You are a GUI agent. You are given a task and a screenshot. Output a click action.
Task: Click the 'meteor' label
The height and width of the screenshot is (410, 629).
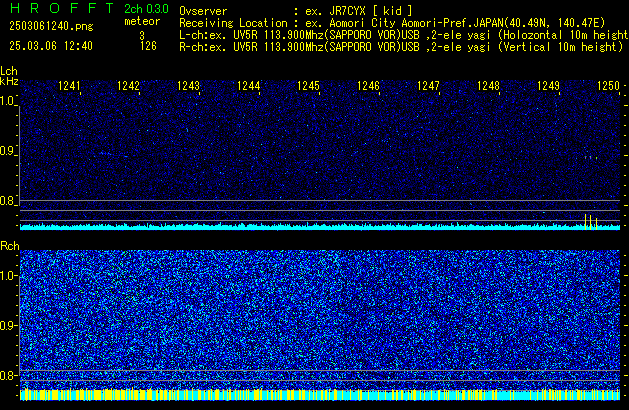click(x=142, y=21)
